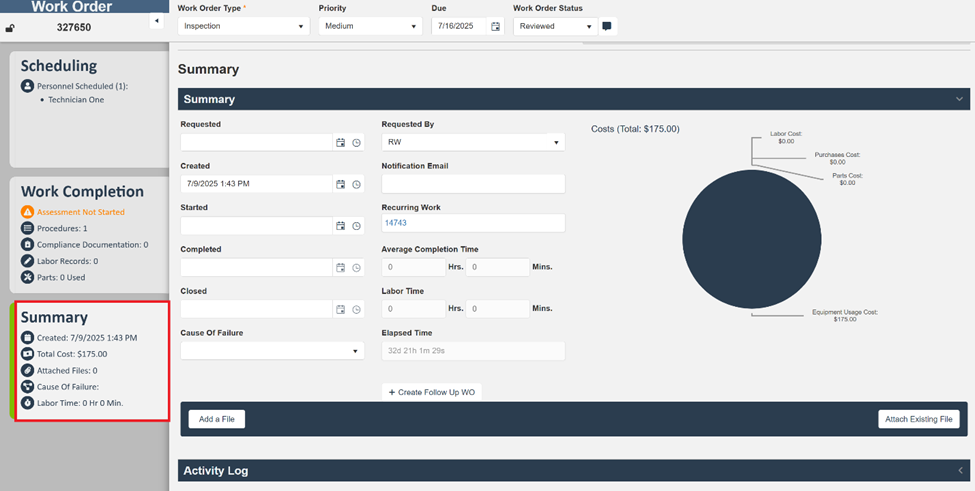The image size is (975, 491).
Task: Open the Priority dropdown set to Medium
Action: pos(369,27)
